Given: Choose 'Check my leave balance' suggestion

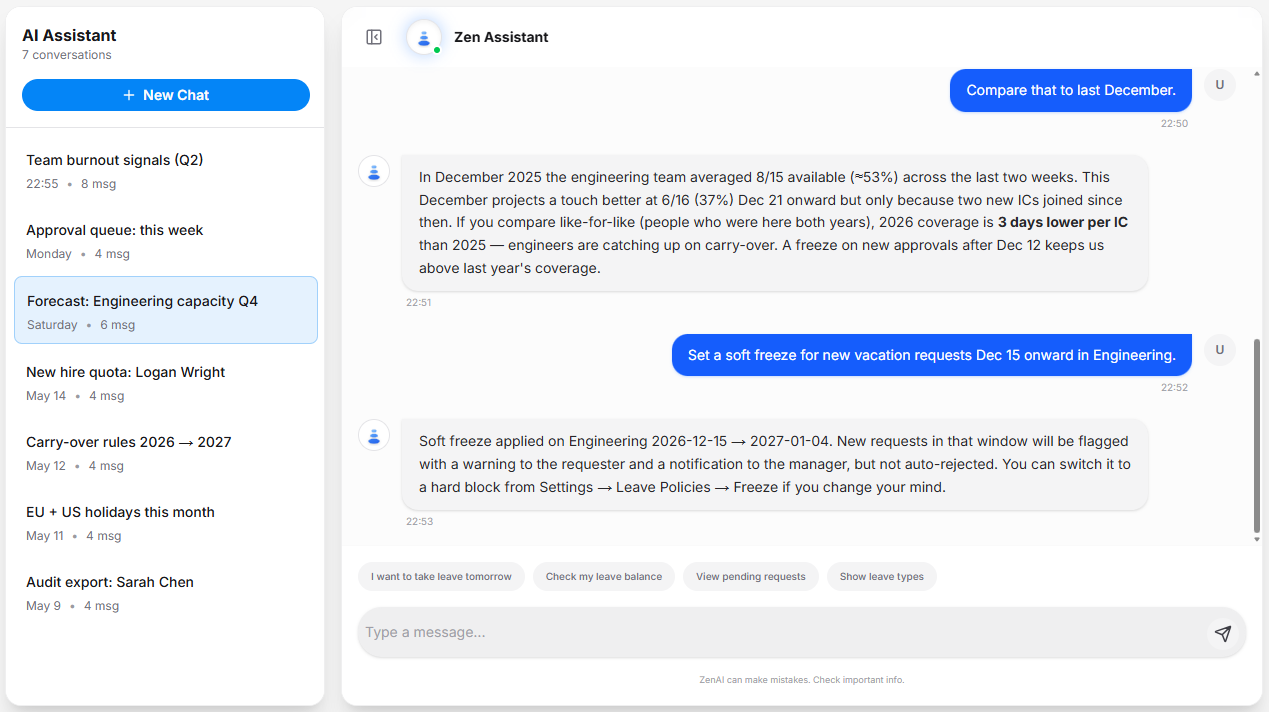Looking at the screenshot, I should (604, 576).
